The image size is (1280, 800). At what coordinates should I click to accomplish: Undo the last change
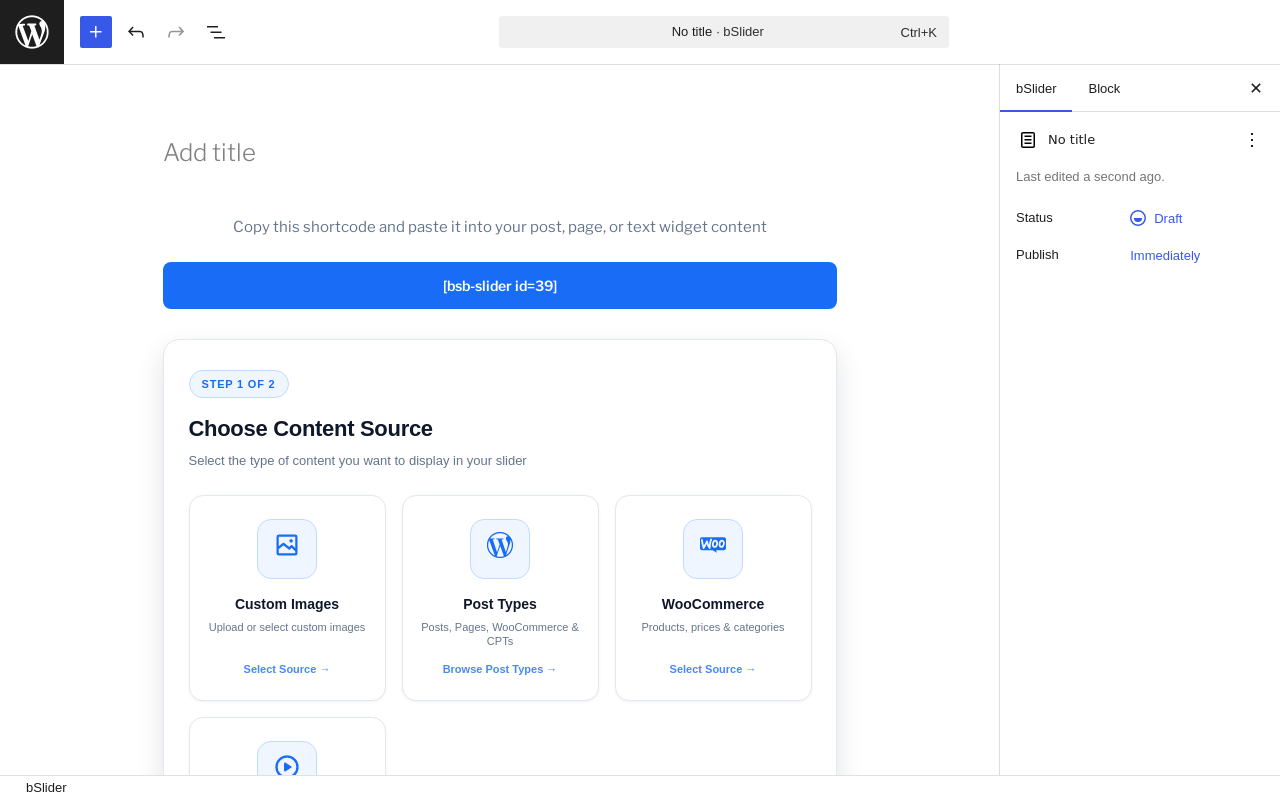(x=136, y=32)
